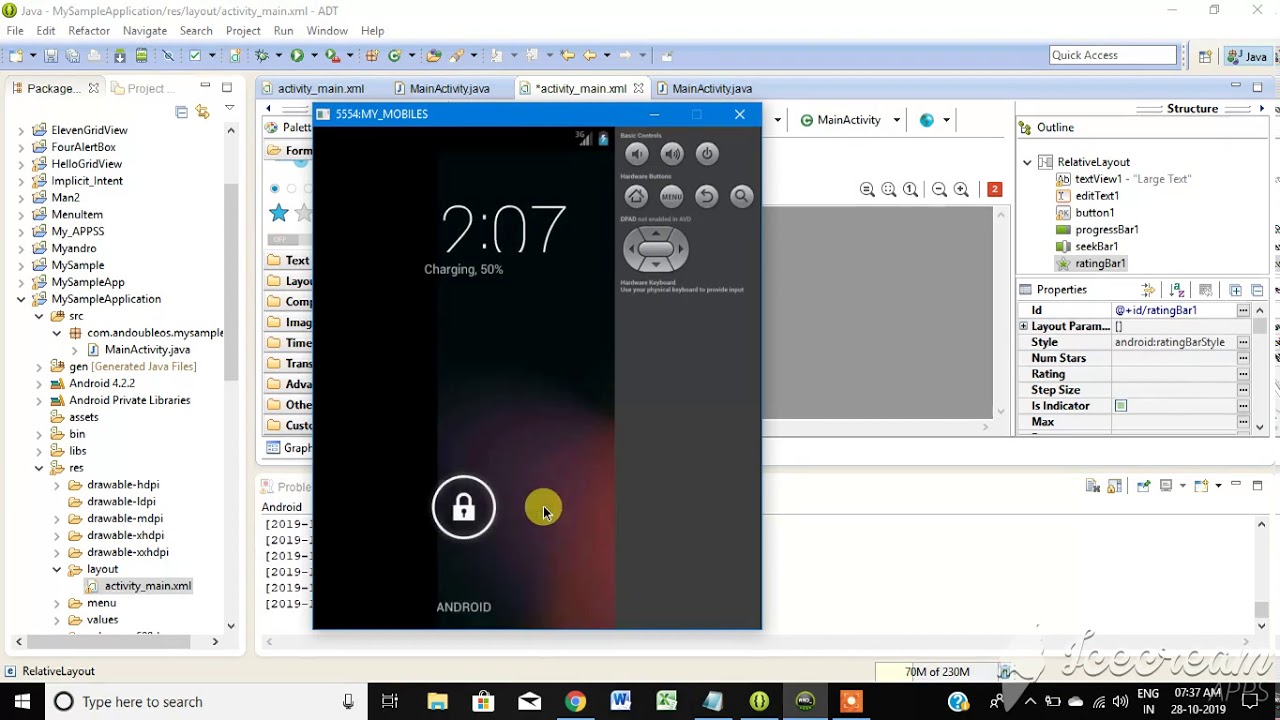Collapse the RelativeLayout outline node
Viewport: 1280px width, 720px height.
1027,162
